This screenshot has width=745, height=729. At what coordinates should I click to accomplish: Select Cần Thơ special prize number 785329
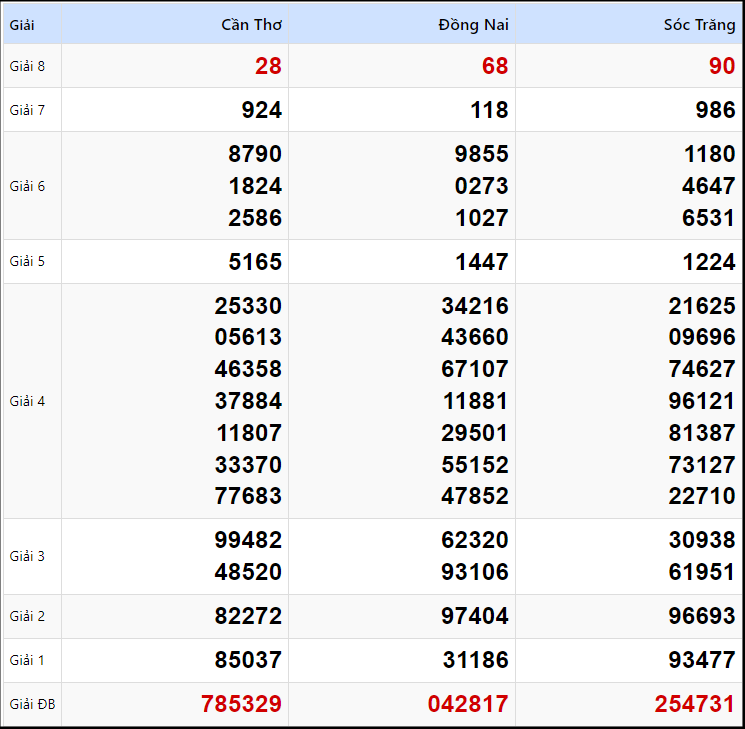(x=241, y=704)
